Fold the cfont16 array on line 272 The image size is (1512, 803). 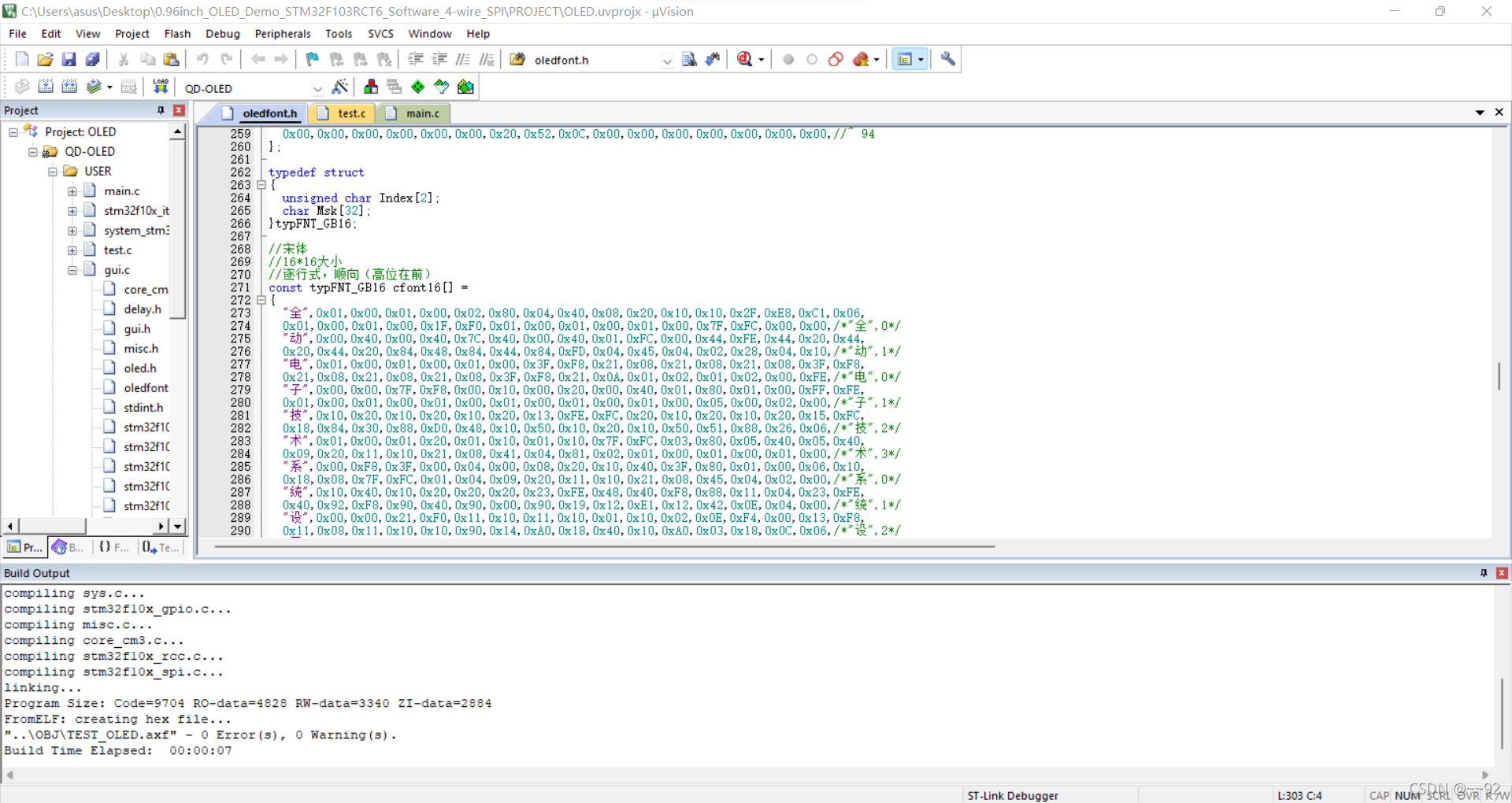pos(261,300)
